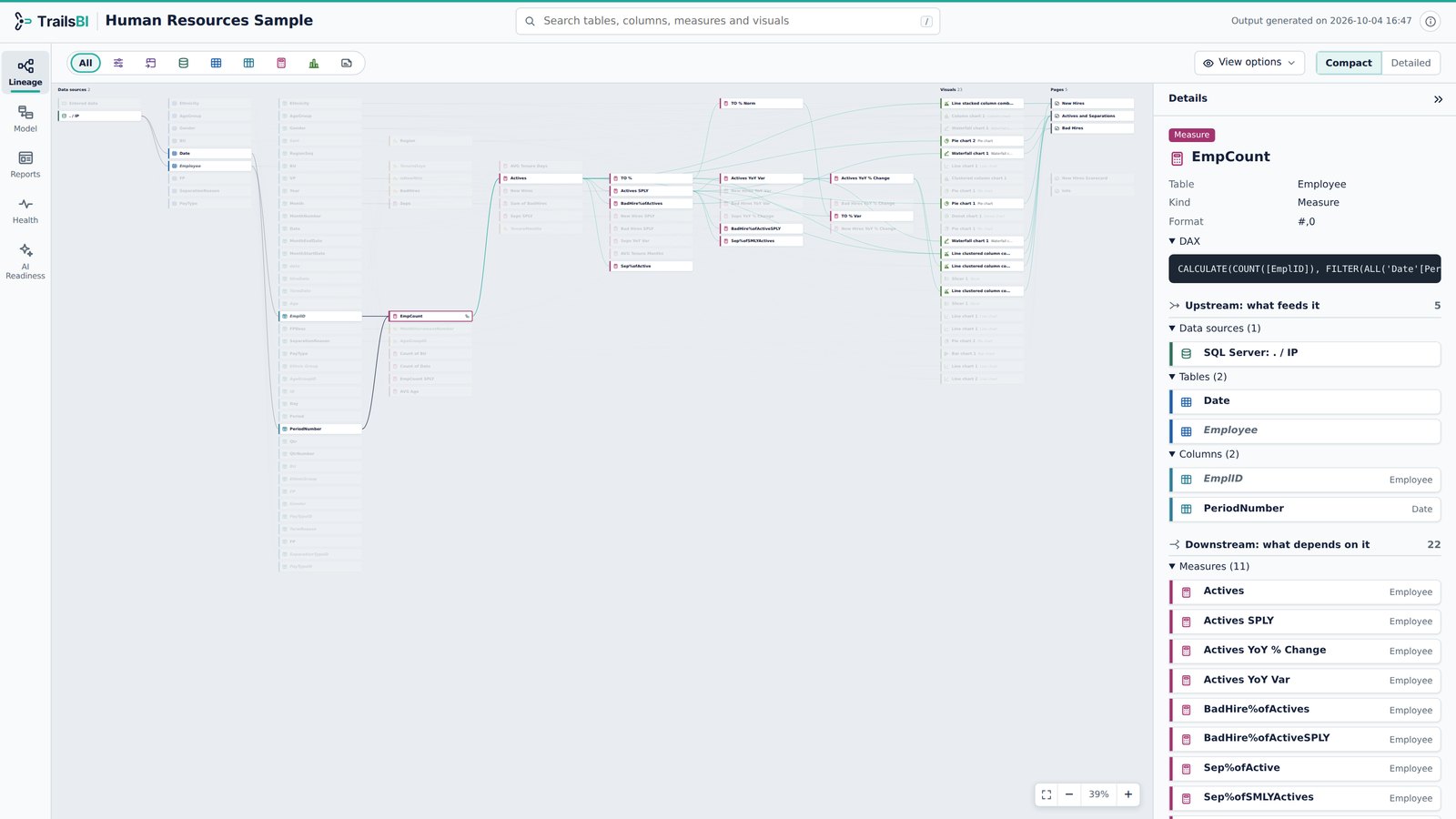Select the All filter pill
The width and height of the screenshot is (1456, 819).
(86, 63)
